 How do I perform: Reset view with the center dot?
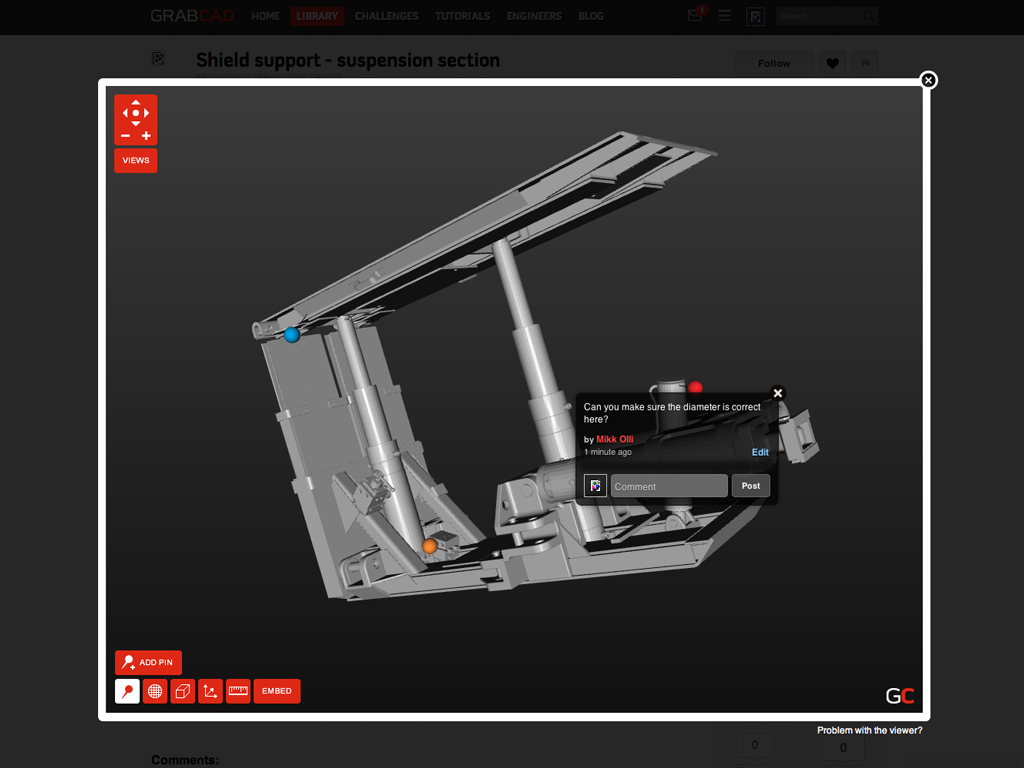[136, 113]
